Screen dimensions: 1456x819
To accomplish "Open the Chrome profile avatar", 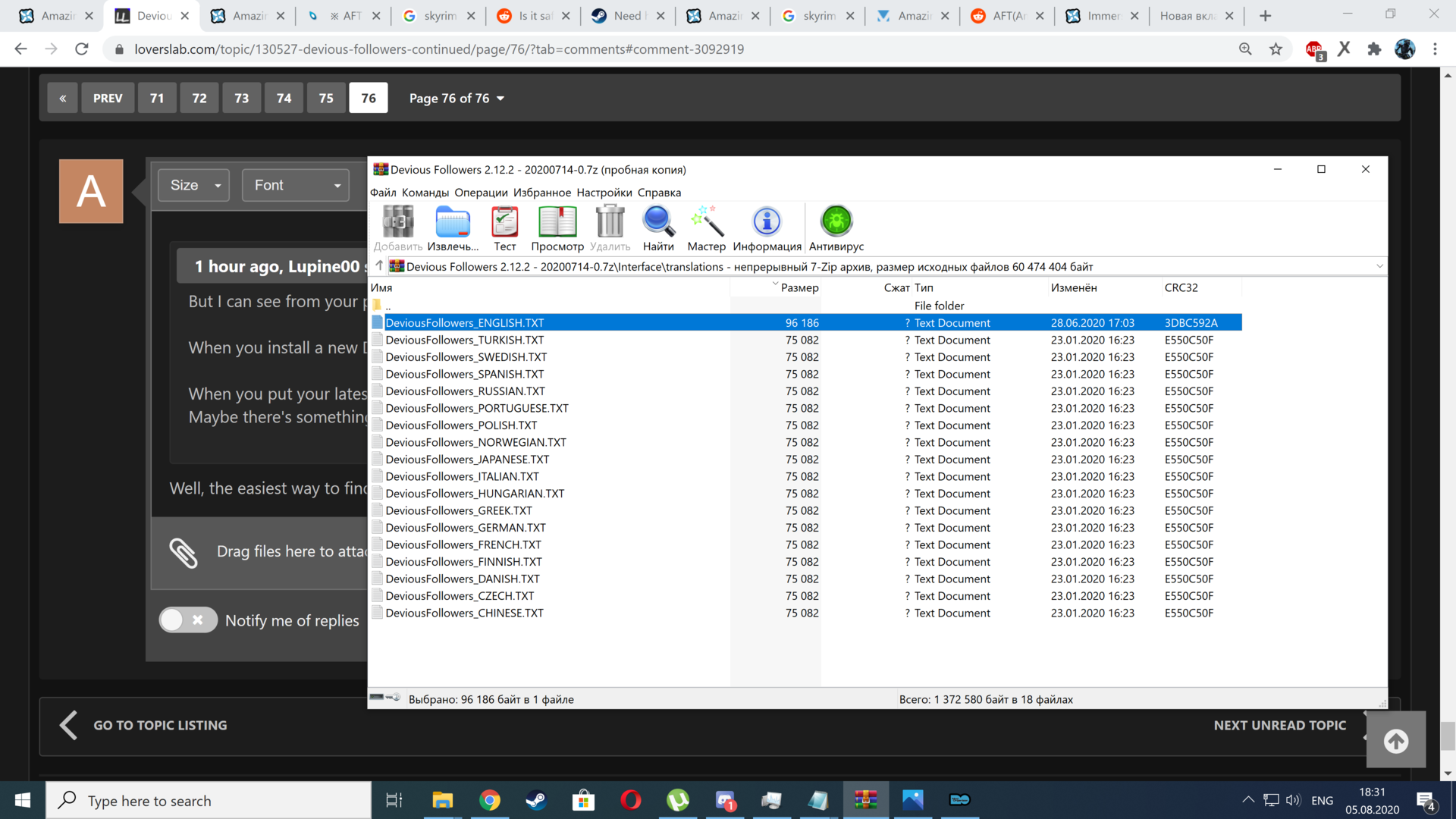I will [x=1404, y=49].
